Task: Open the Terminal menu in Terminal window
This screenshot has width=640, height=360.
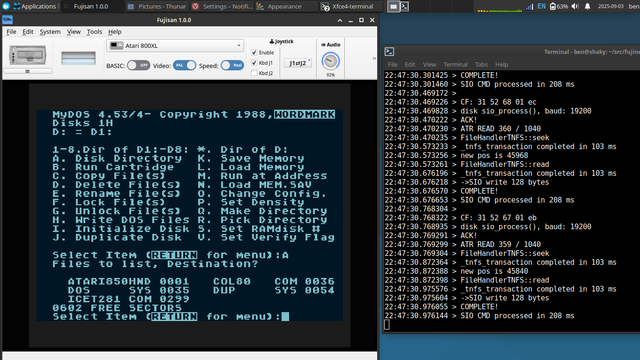Action: pos(456,64)
